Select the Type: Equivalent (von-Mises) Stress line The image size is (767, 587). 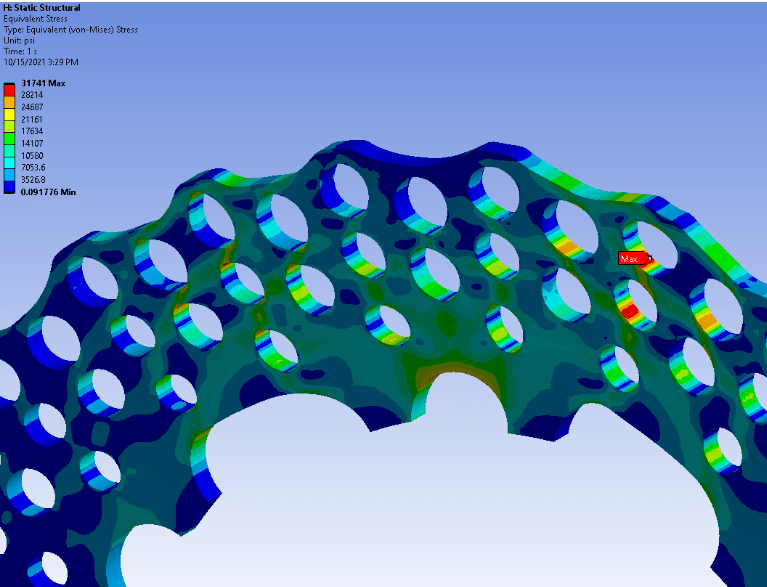coord(70,30)
